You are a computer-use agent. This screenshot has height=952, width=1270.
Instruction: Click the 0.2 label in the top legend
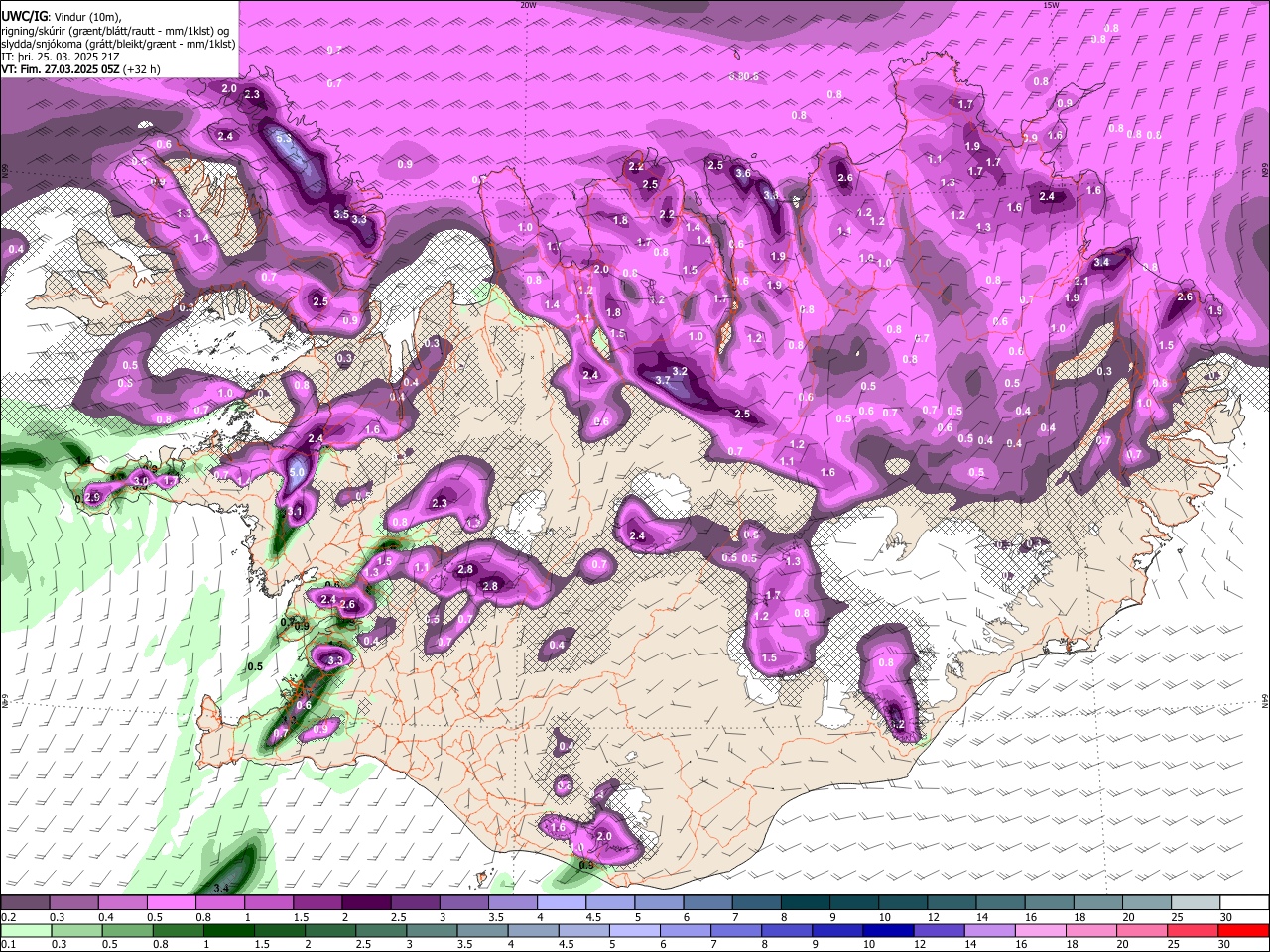click(x=8, y=917)
